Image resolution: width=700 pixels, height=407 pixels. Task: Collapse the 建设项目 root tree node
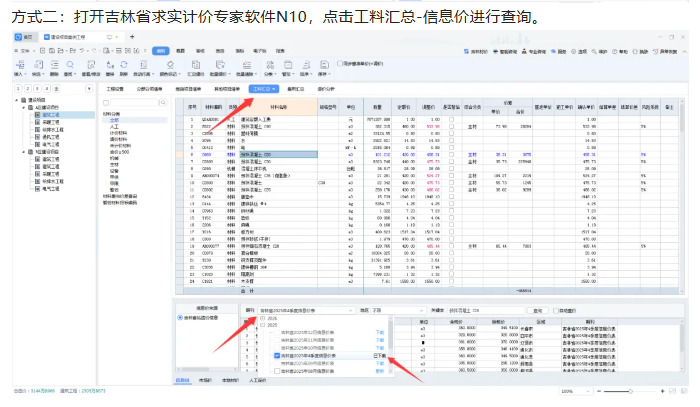17,100
